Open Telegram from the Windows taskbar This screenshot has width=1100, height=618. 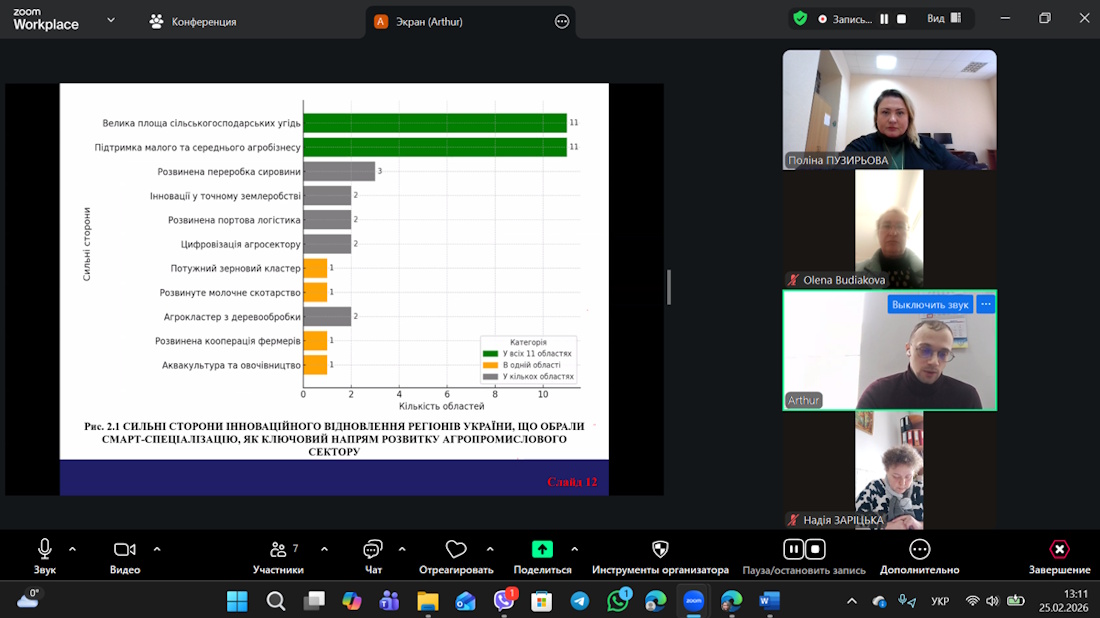click(x=580, y=601)
